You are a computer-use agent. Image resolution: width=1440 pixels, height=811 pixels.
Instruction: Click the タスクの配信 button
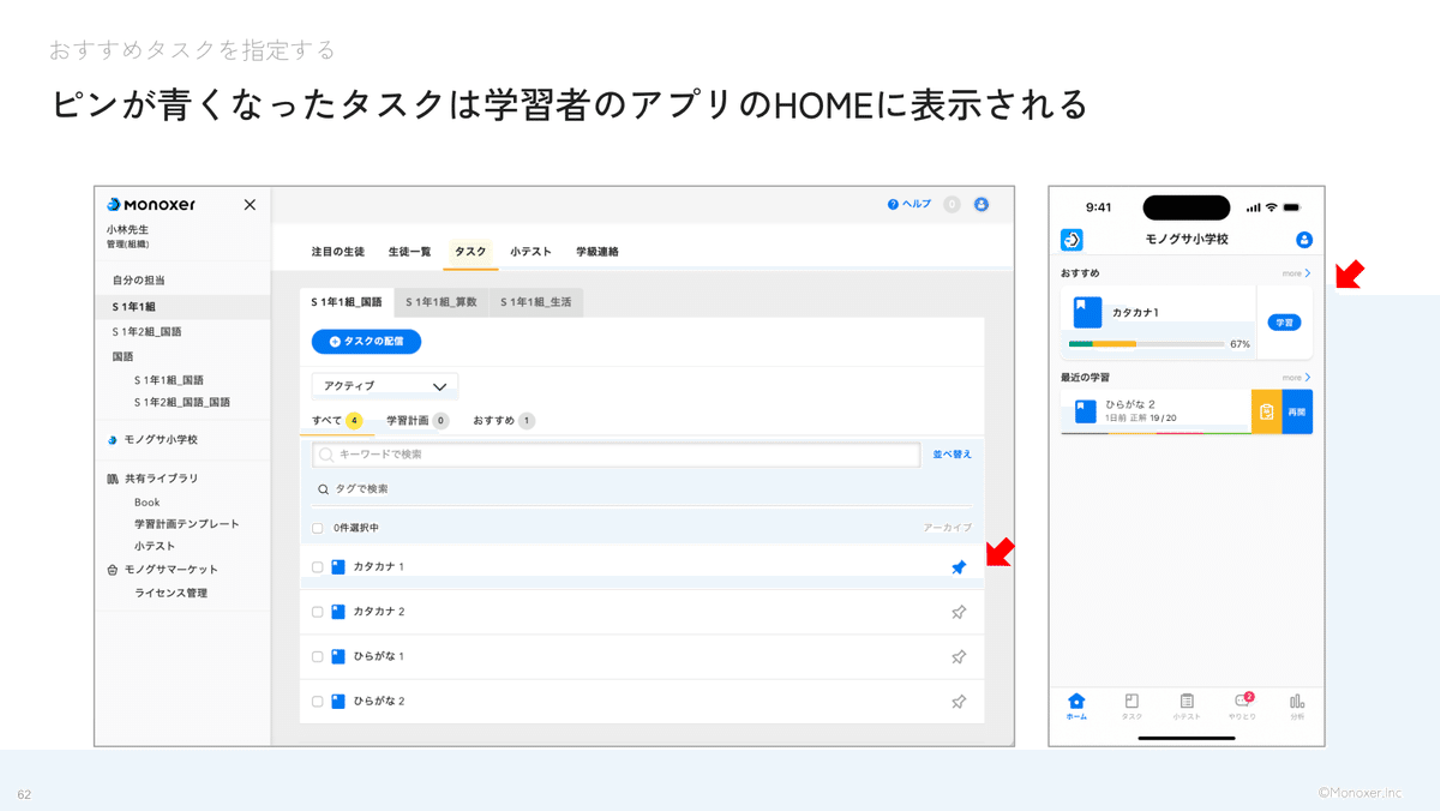coord(366,342)
